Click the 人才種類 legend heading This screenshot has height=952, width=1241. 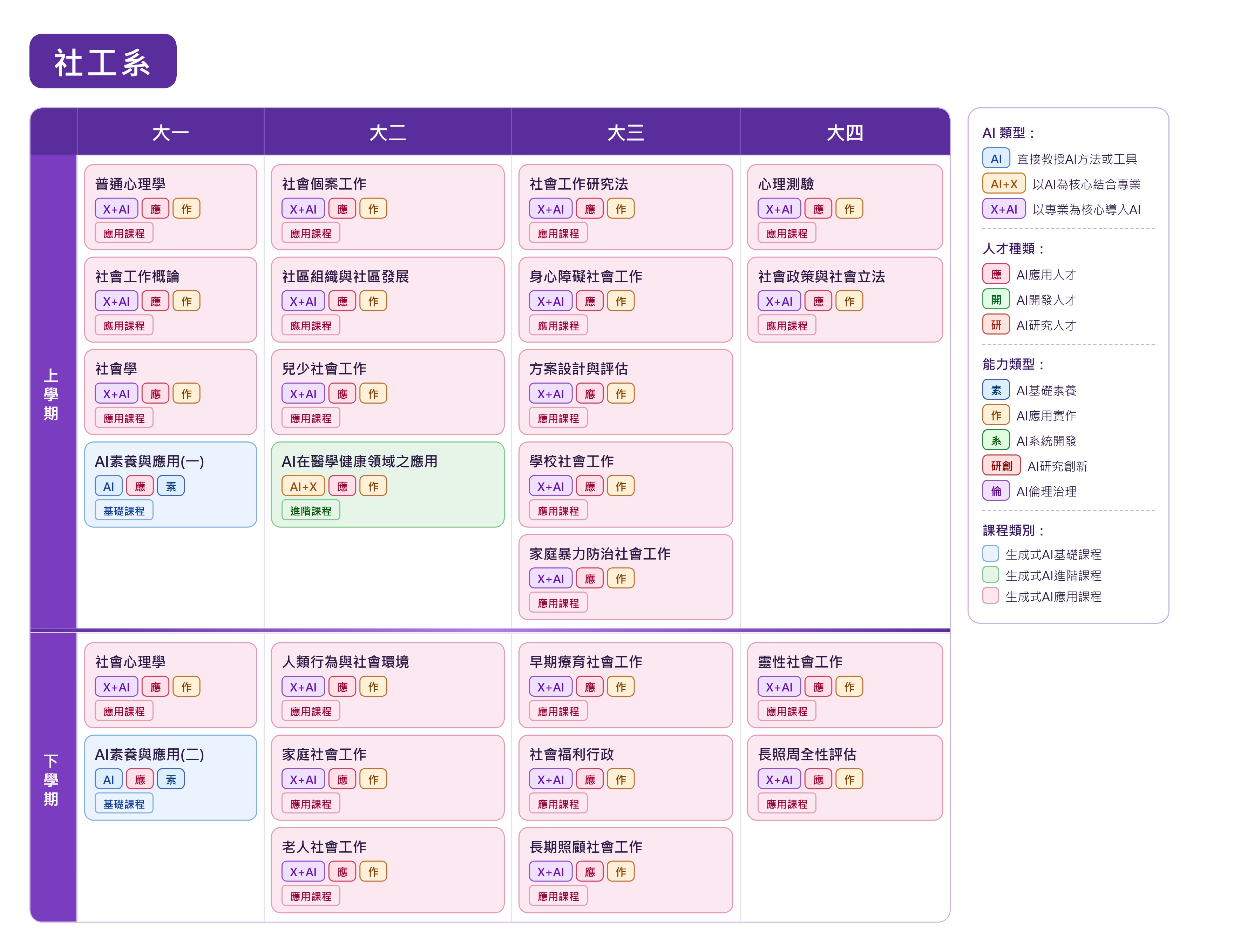point(1013,248)
